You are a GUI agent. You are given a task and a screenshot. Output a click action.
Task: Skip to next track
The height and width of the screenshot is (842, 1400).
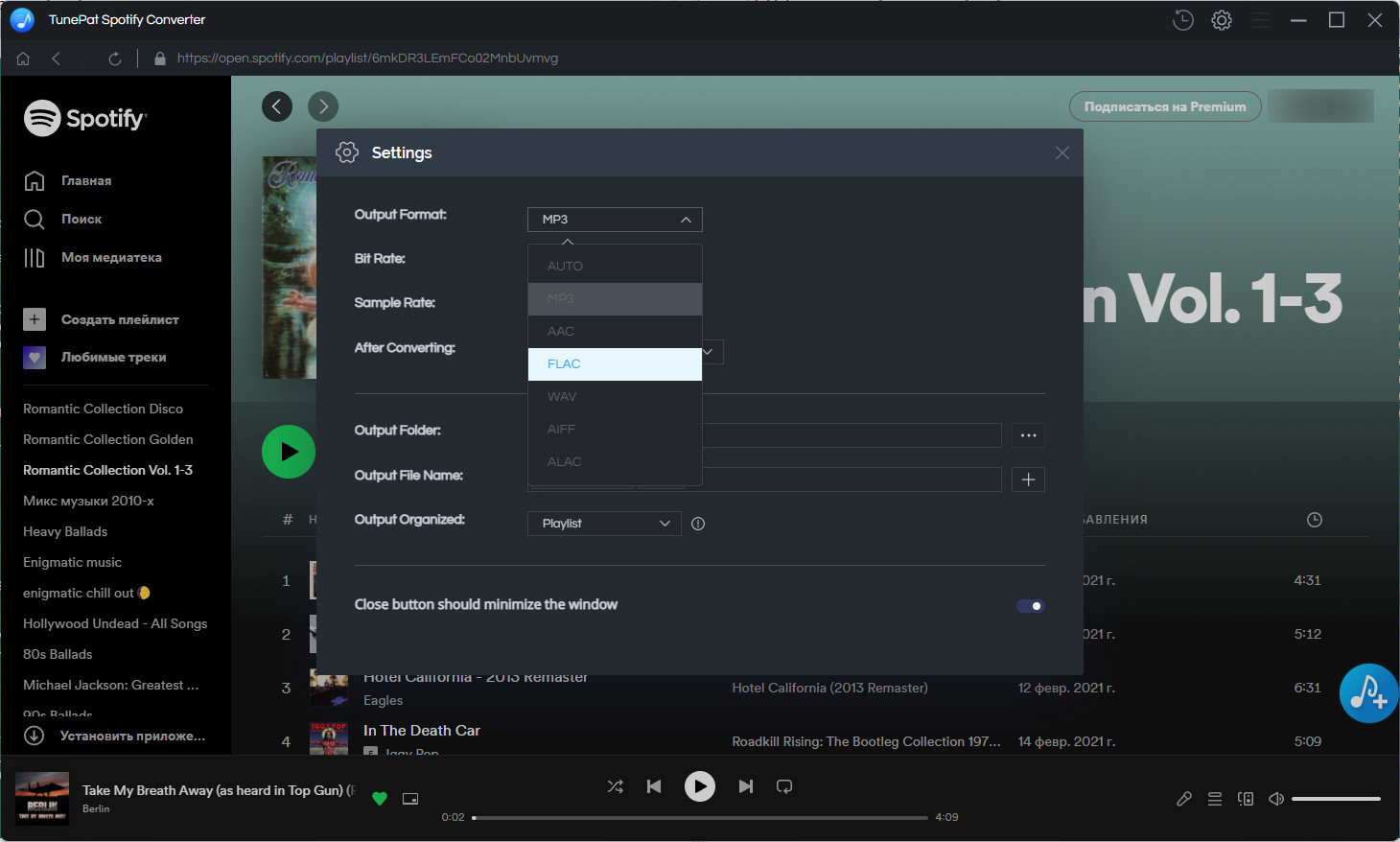746,786
